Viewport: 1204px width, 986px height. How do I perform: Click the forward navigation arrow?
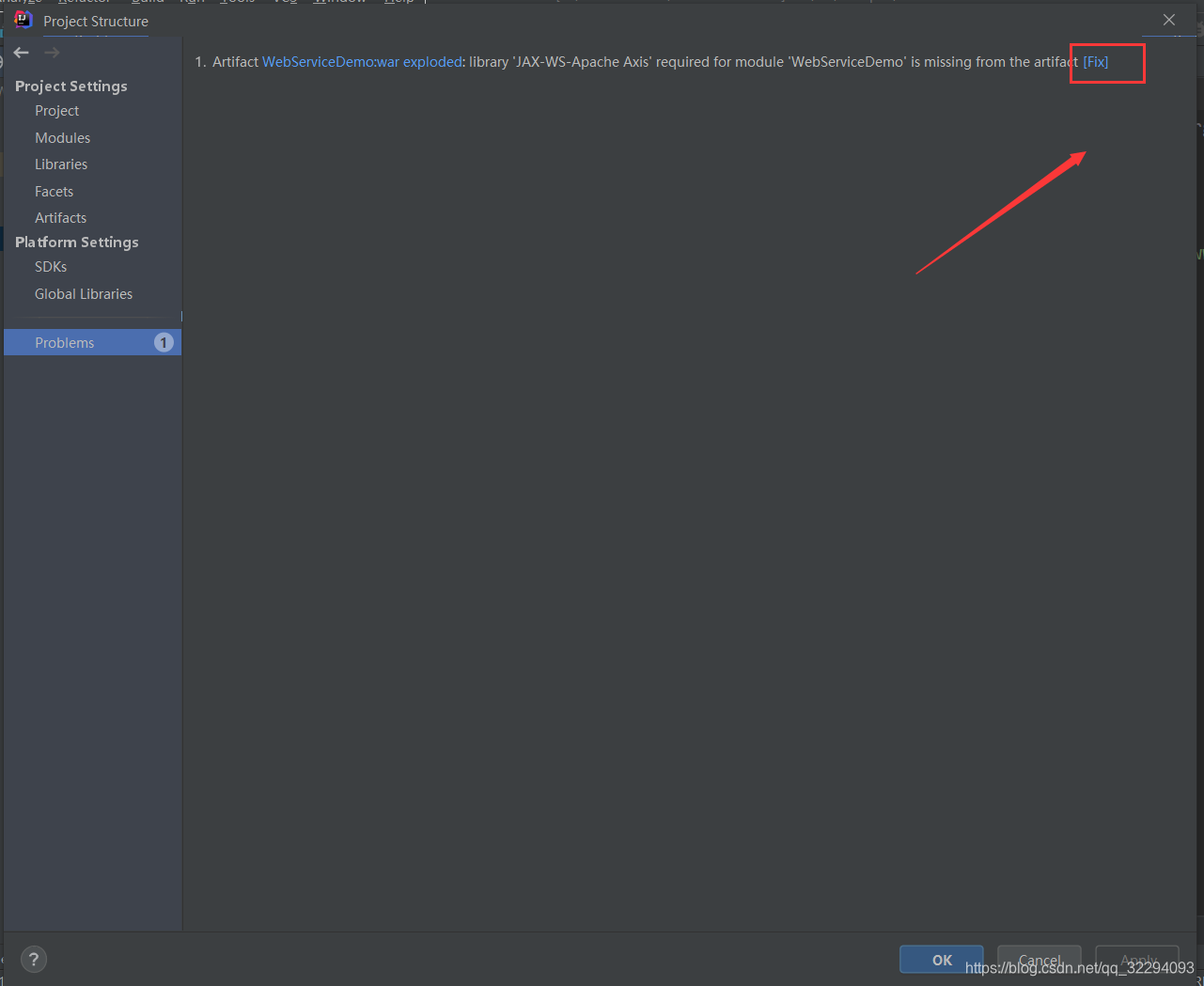pos(53,53)
